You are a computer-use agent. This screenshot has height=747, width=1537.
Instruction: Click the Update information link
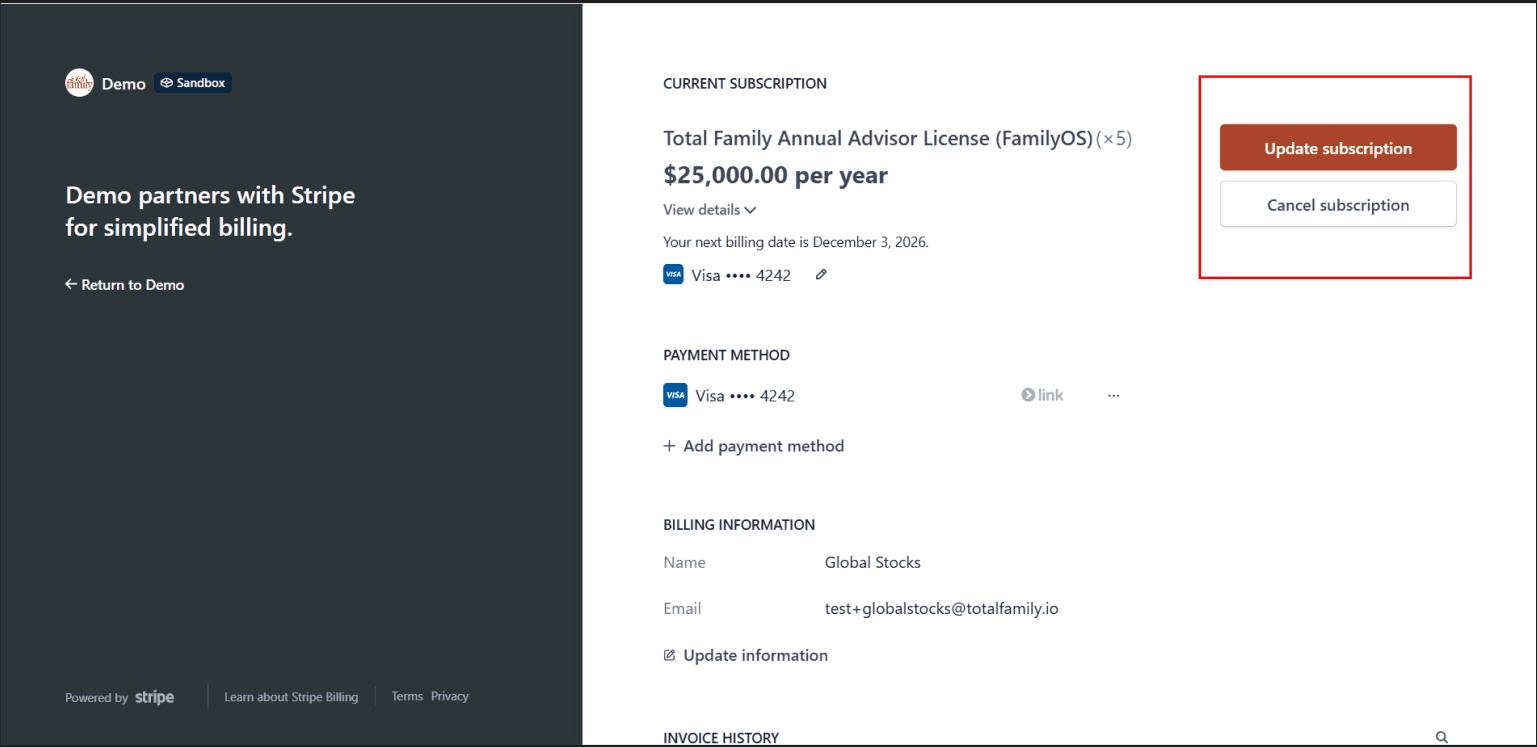click(745, 655)
